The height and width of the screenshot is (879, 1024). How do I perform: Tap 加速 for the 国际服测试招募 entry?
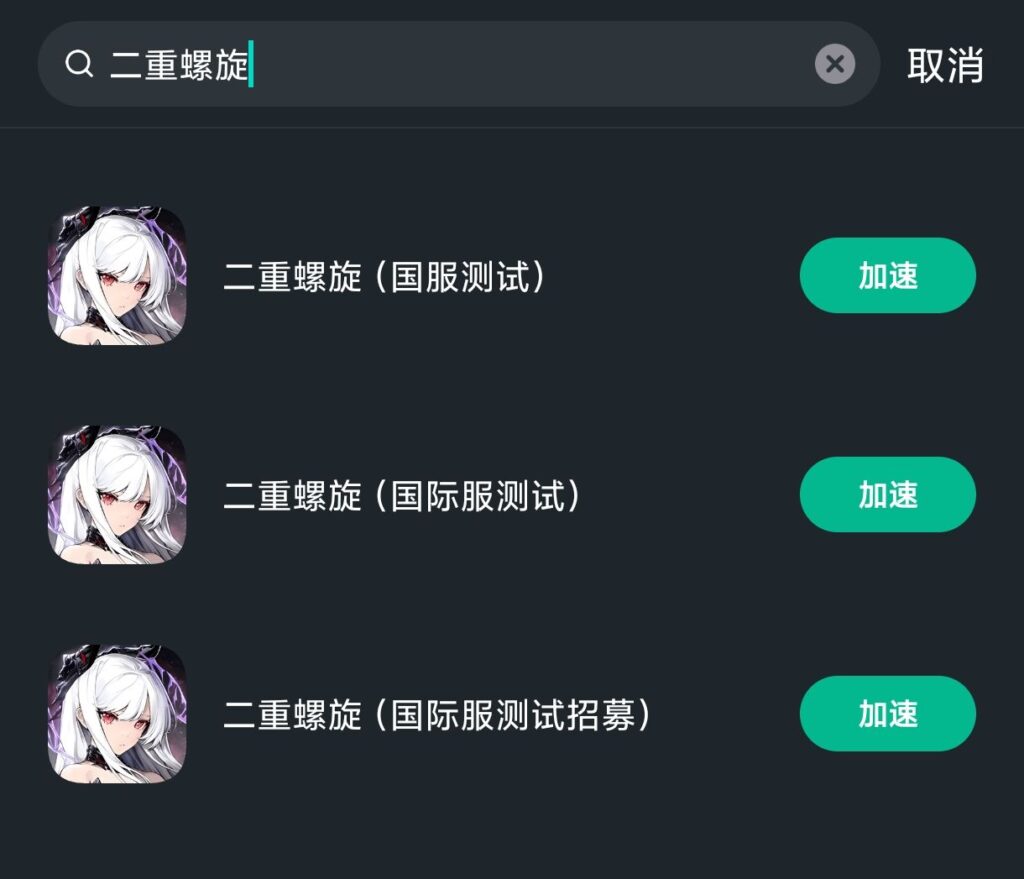888,714
